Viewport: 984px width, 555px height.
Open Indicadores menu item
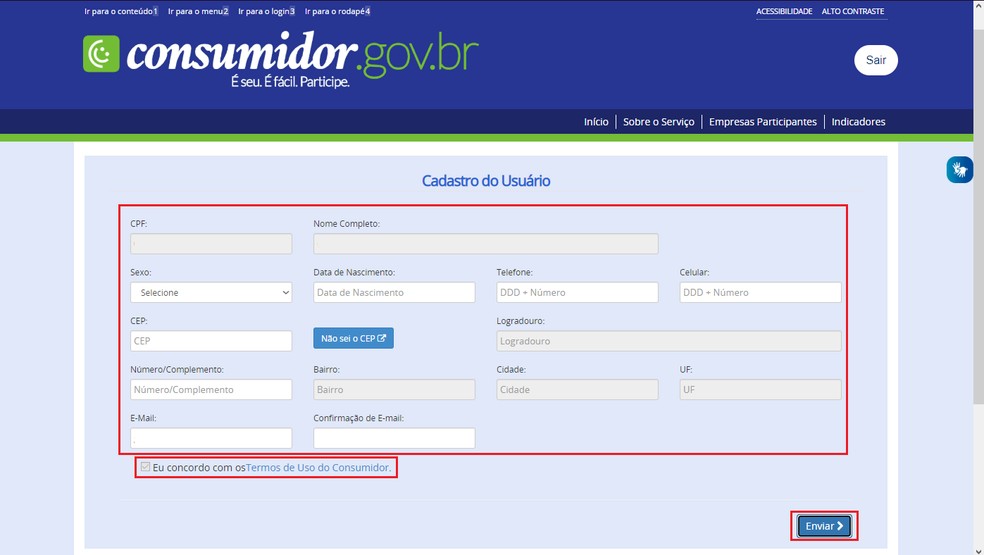coord(858,122)
